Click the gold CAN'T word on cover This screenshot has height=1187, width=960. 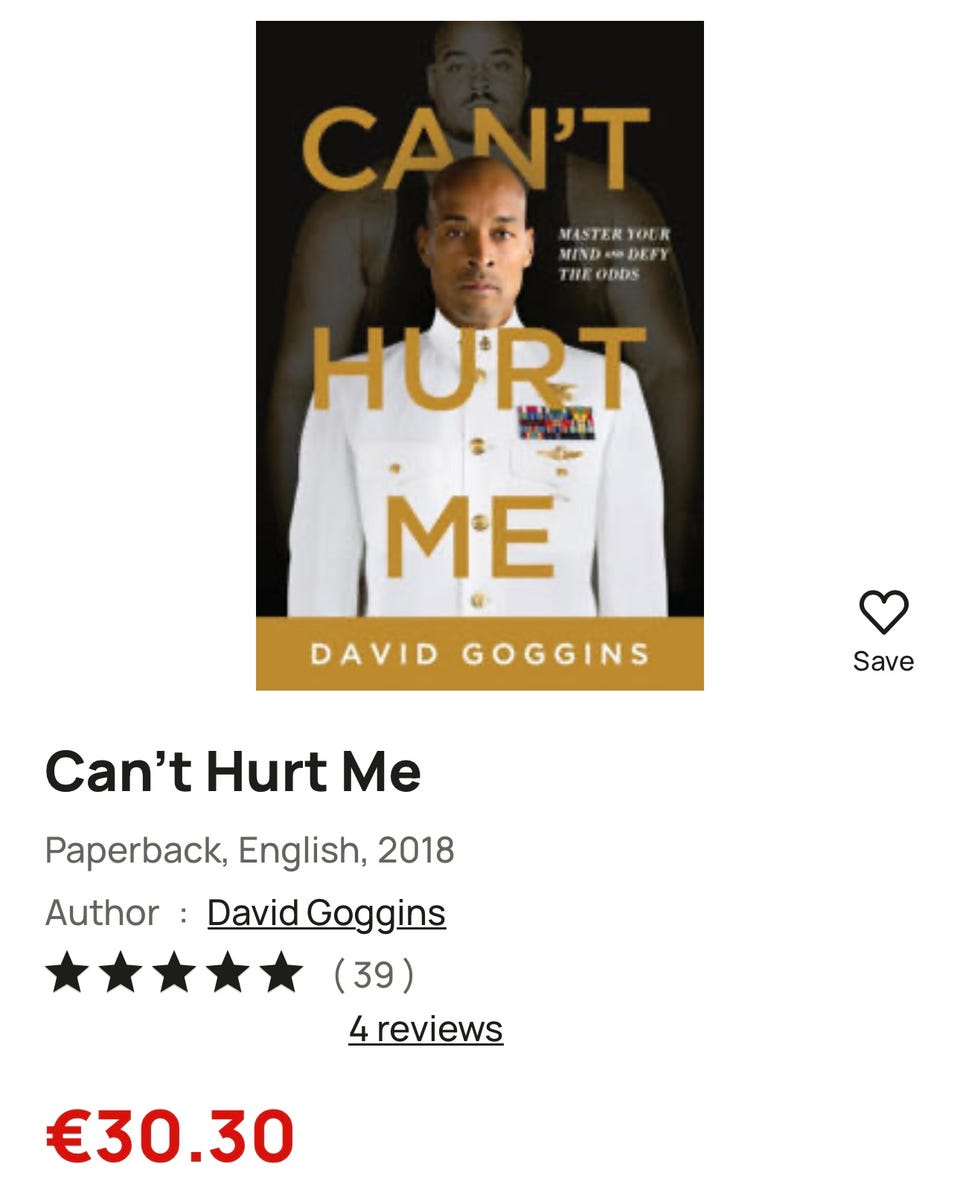[476, 148]
